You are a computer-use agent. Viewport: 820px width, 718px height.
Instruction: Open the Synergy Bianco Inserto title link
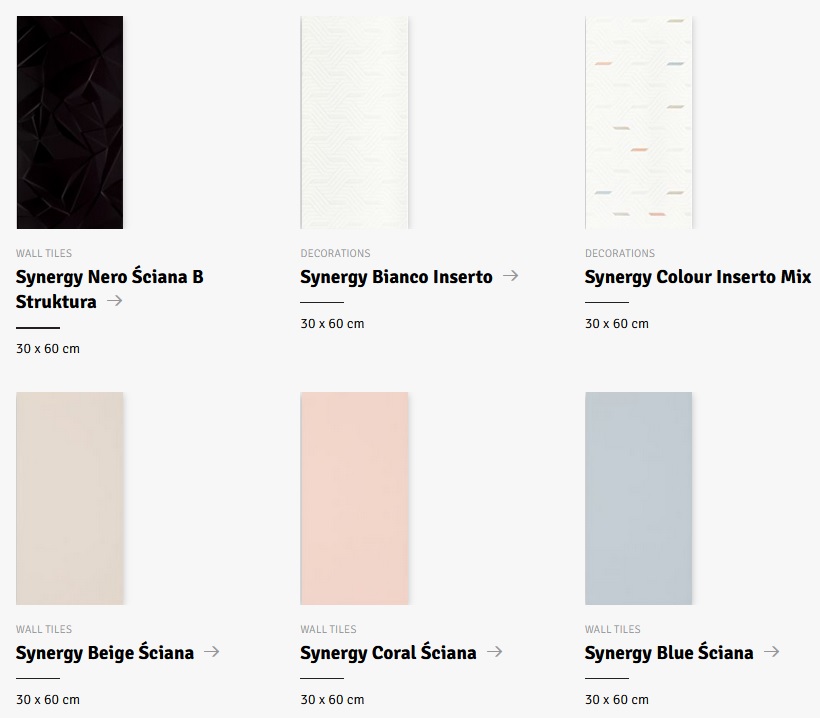[396, 277]
